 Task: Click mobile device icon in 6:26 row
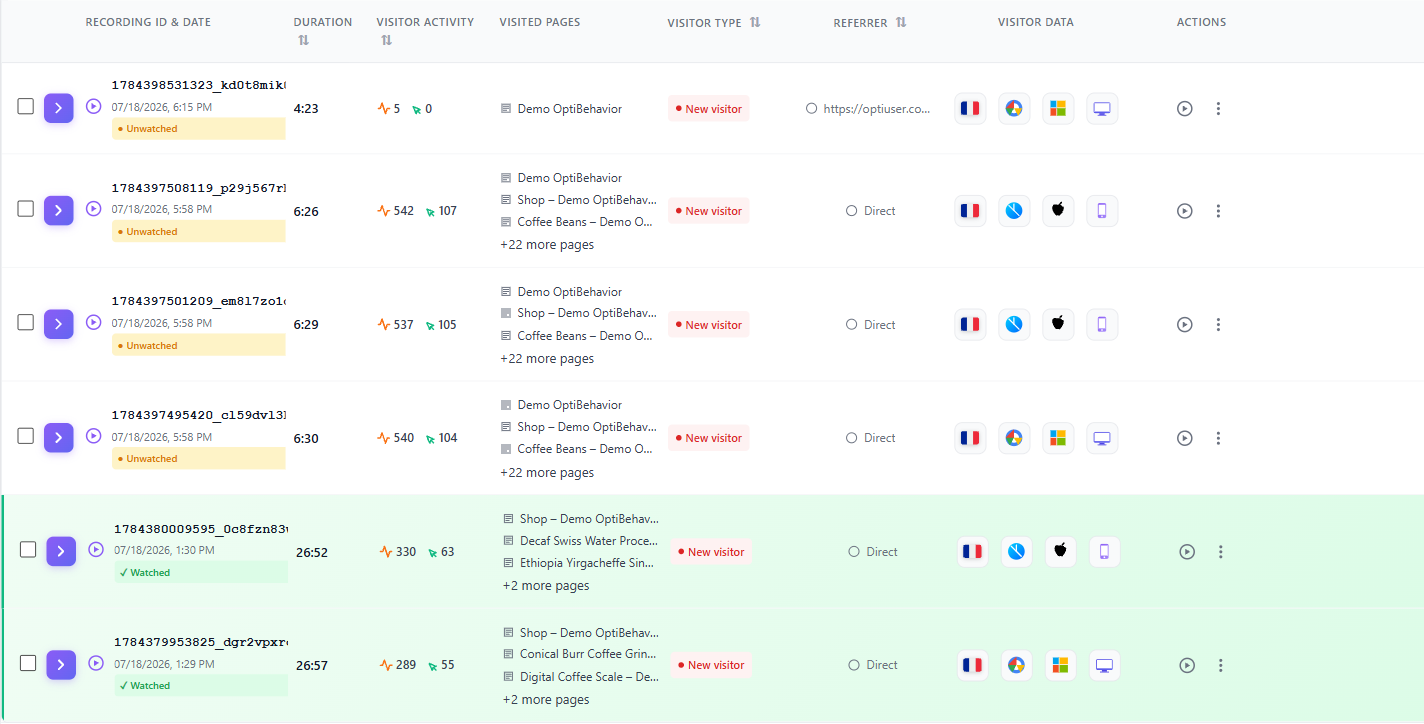pos(1102,211)
